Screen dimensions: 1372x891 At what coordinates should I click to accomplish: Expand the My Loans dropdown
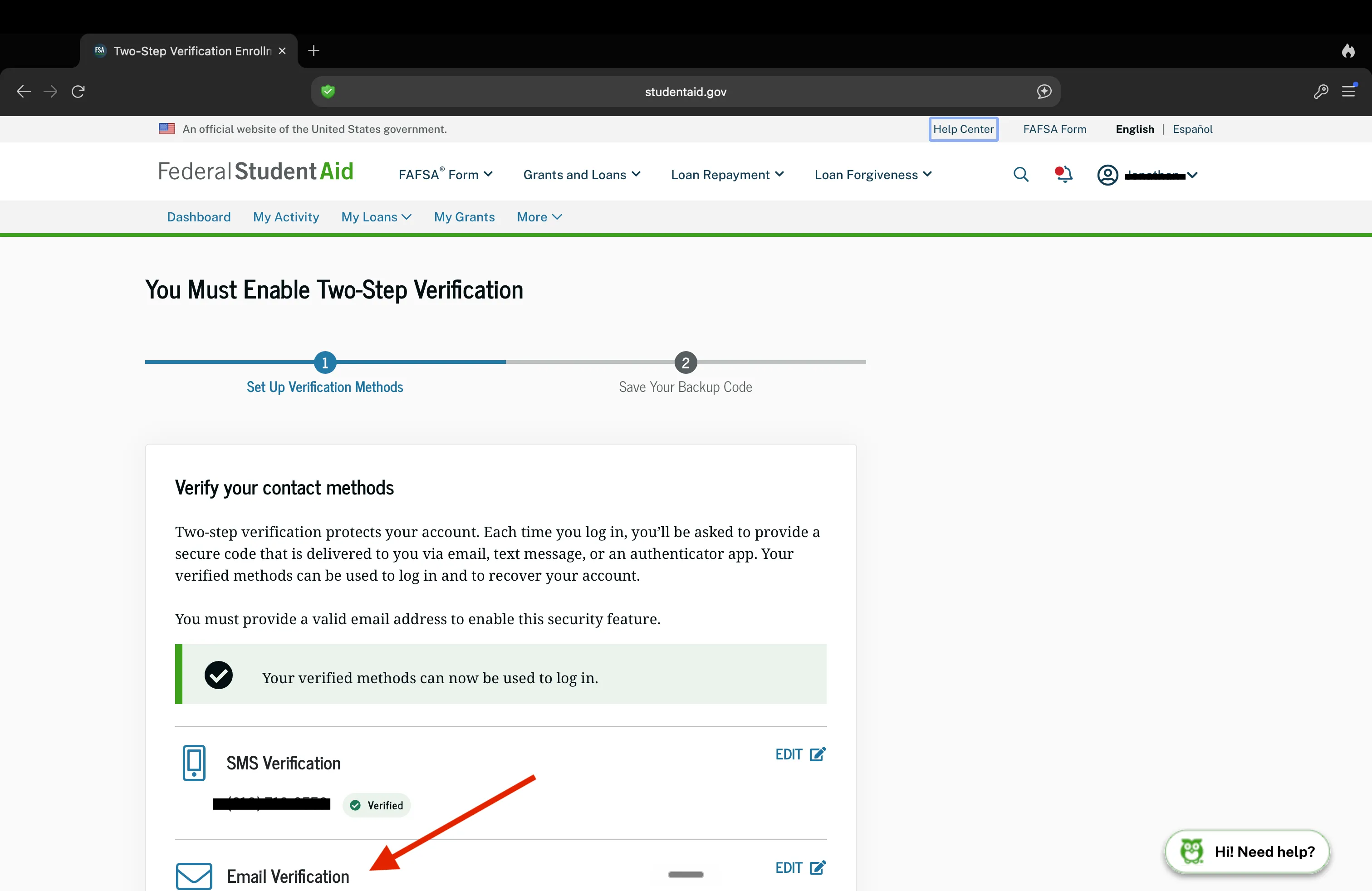376,217
